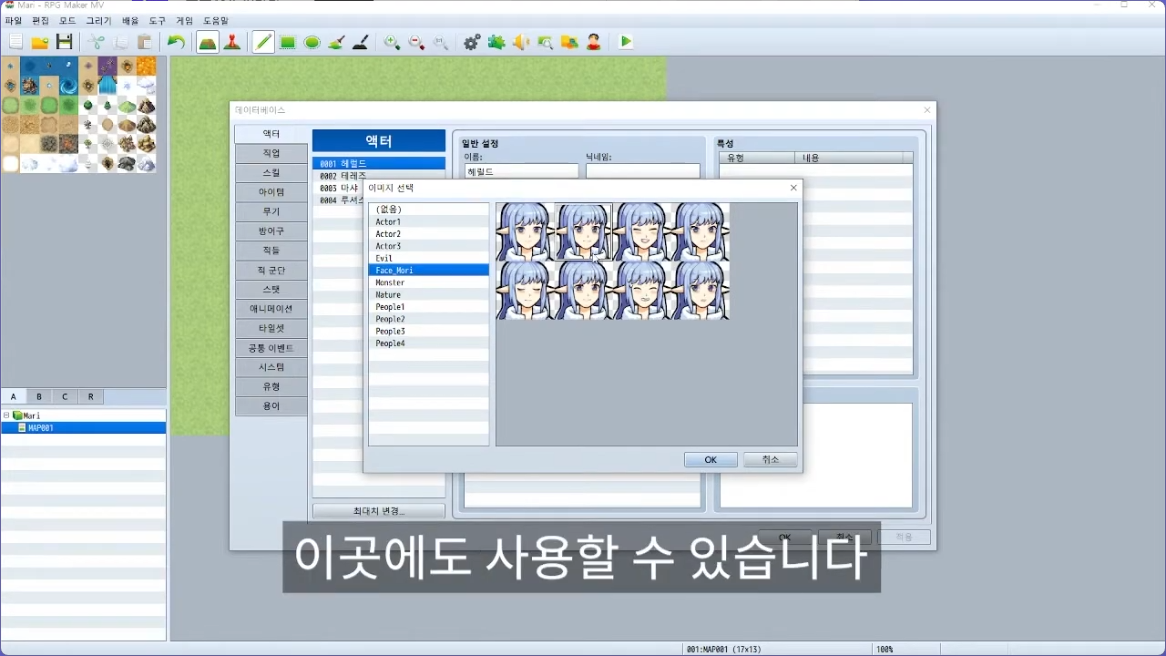Open the Sound Test speaker icon
Viewport: 1166px width, 656px height.
coord(521,42)
